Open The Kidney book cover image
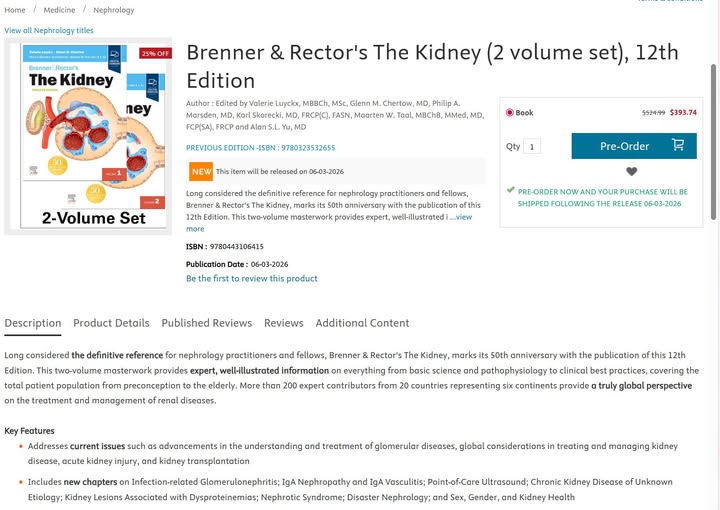Viewport: 720px width, 510px height. click(x=88, y=136)
